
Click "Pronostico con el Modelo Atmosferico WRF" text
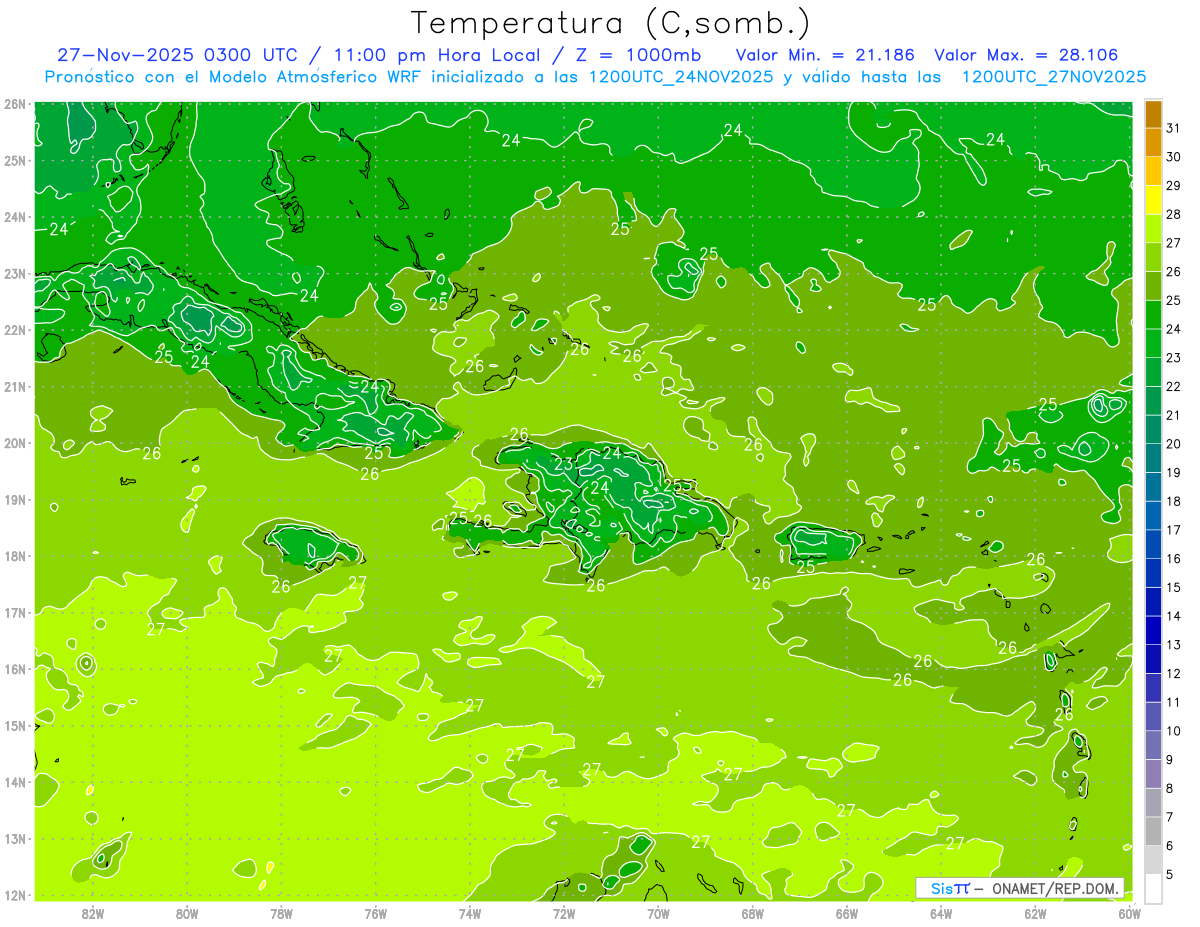235,77
